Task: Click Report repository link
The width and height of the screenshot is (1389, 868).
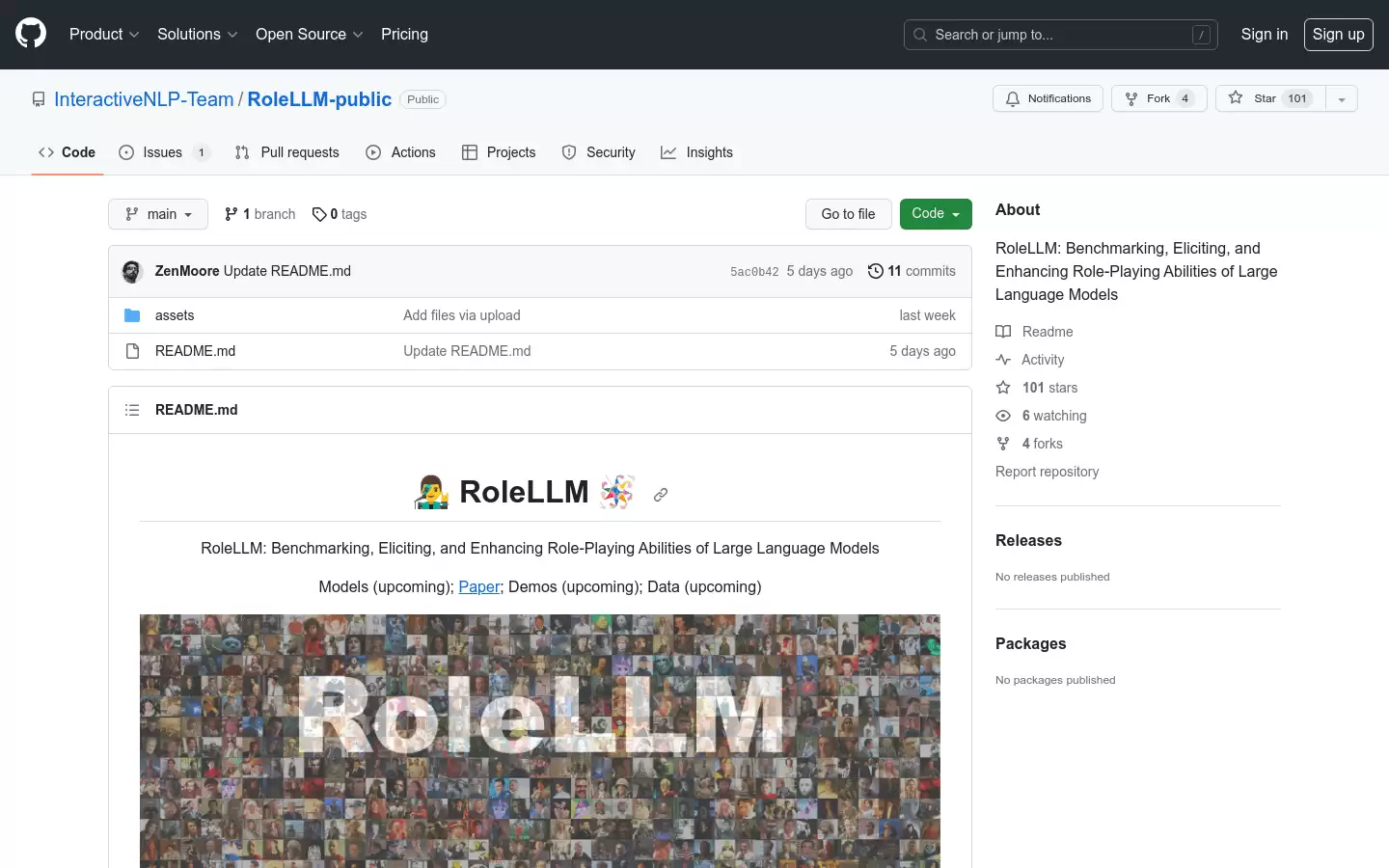Action: click(1047, 472)
